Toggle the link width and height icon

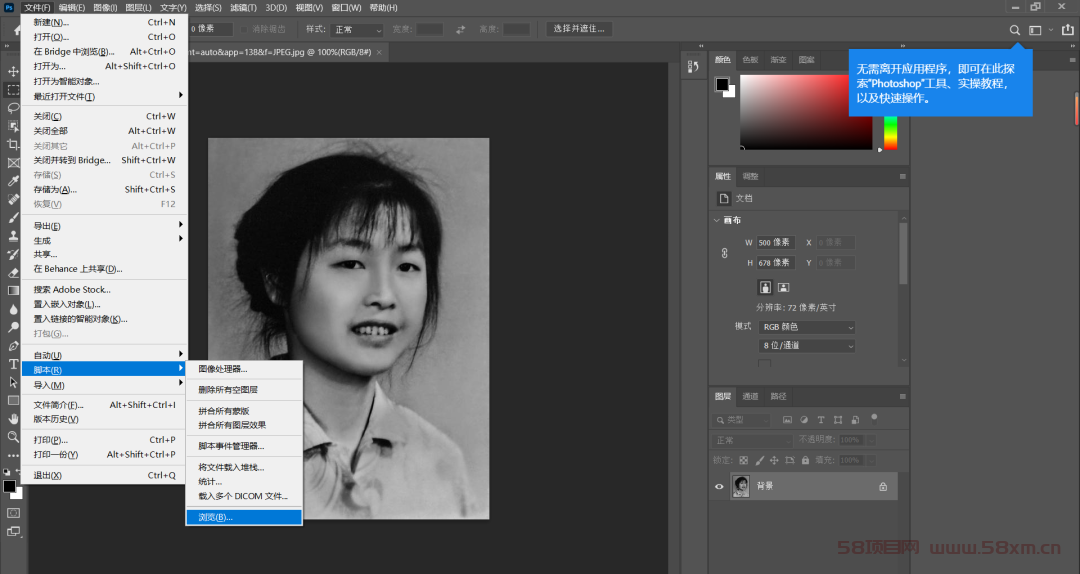(725, 253)
